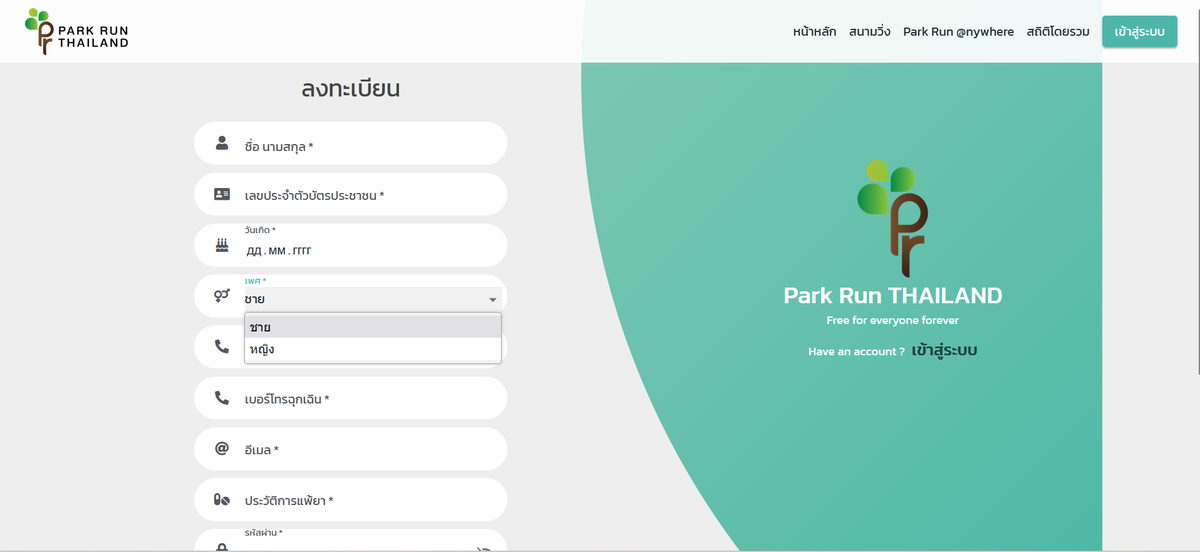Click the pills icon beside ประวัติการแพ้ยา
The image size is (1200, 552).
pyautogui.click(x=222, y=500)
